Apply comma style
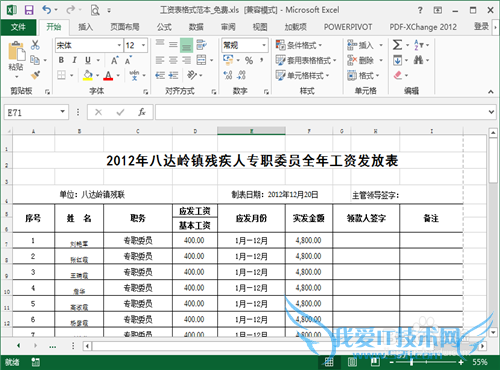 click(262, 60)
